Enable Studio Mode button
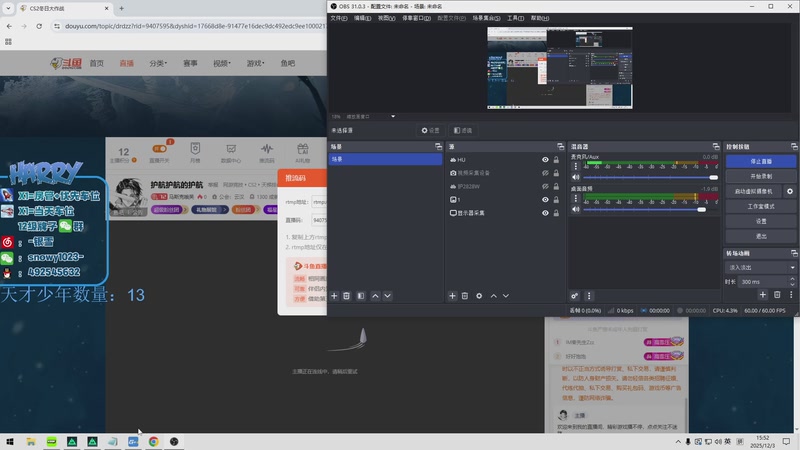This screenshot has height=450, width=800. pyautogui.click(x=761, y=206)
